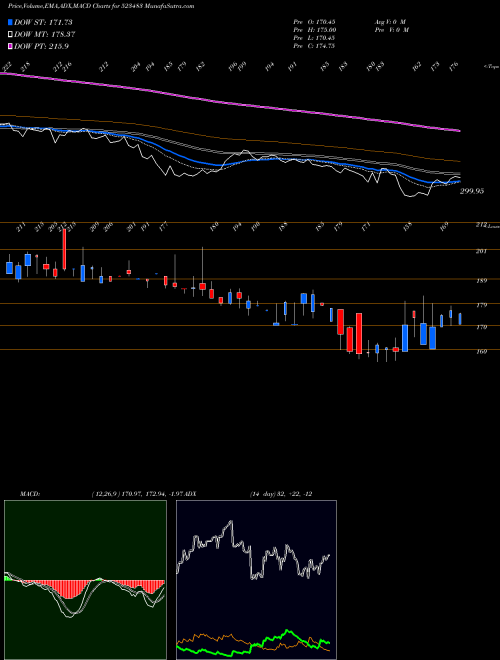Click the '201' price axis label

coord(481,251)
